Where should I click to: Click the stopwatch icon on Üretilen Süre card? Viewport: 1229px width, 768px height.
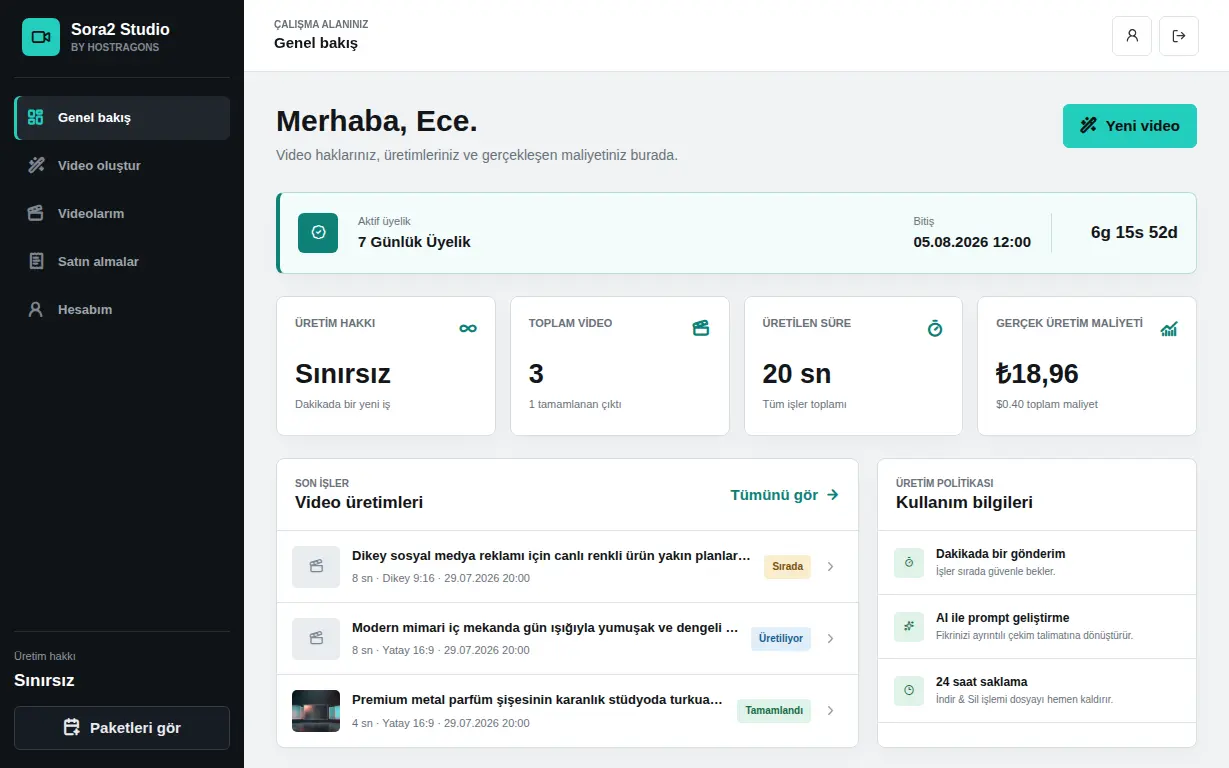(x=935, y=328)
